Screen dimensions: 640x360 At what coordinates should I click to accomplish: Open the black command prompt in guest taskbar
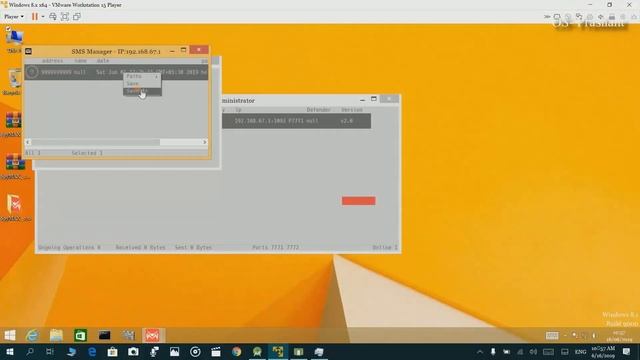coord(104,336)
